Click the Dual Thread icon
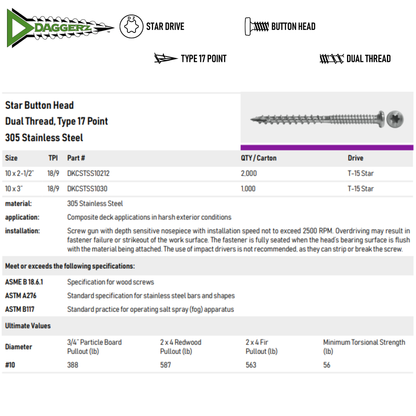This screenshot has height=416, width=416. click(x=331, y=59)
